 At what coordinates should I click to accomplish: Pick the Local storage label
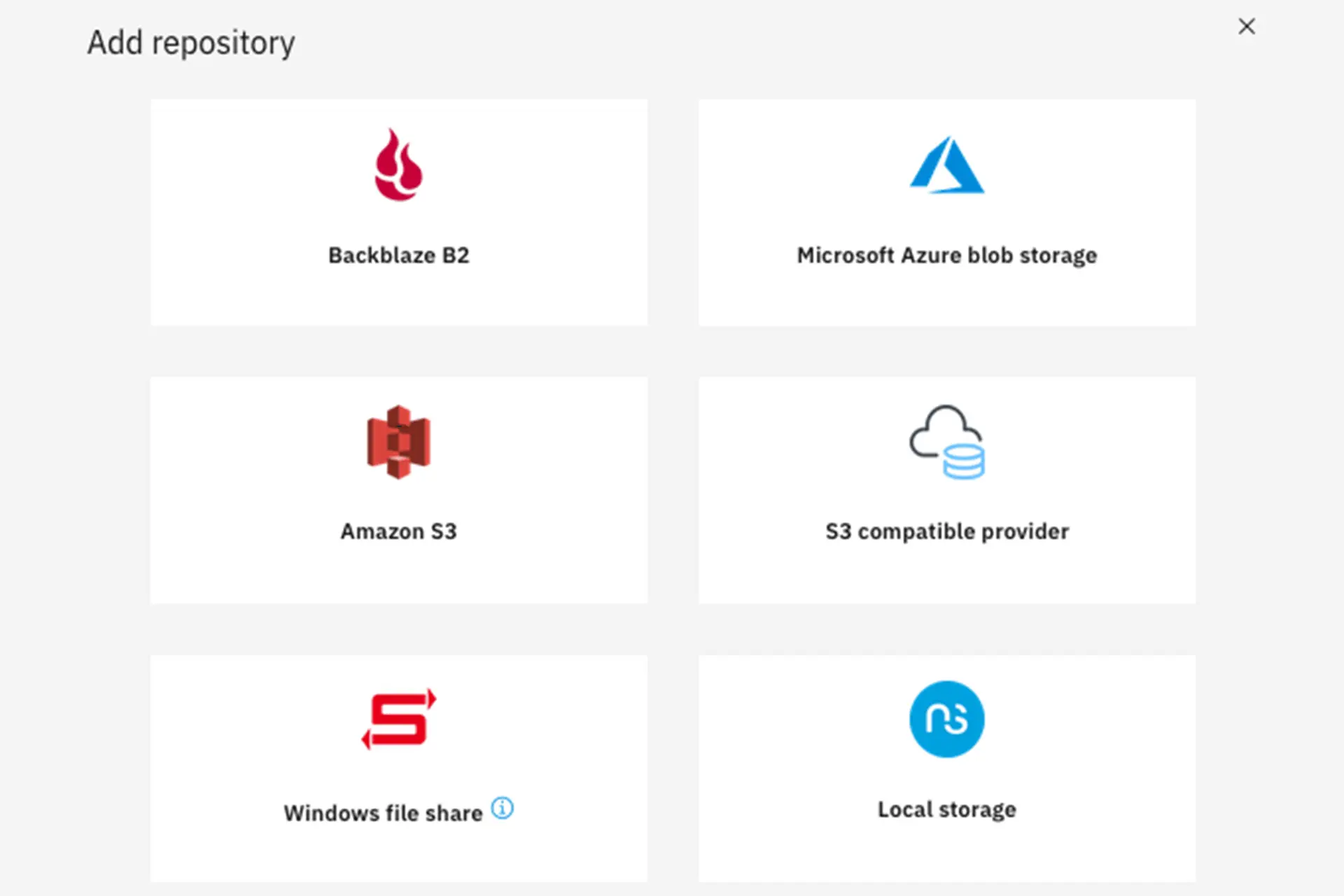click(x=947, y=809)
